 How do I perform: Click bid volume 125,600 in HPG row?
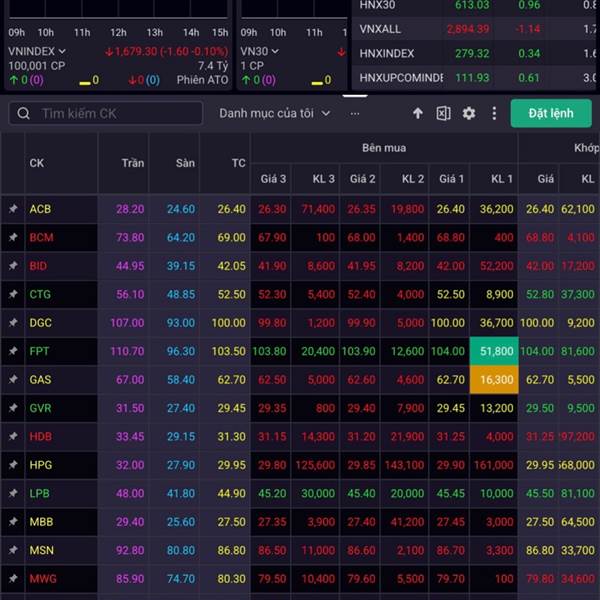point(315,465)
